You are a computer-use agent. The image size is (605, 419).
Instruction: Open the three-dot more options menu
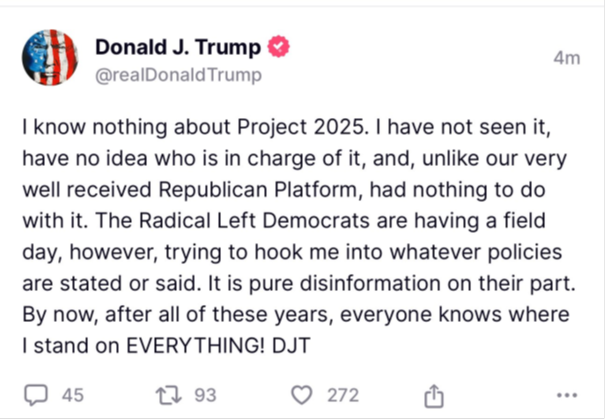[x=567, y=395]
